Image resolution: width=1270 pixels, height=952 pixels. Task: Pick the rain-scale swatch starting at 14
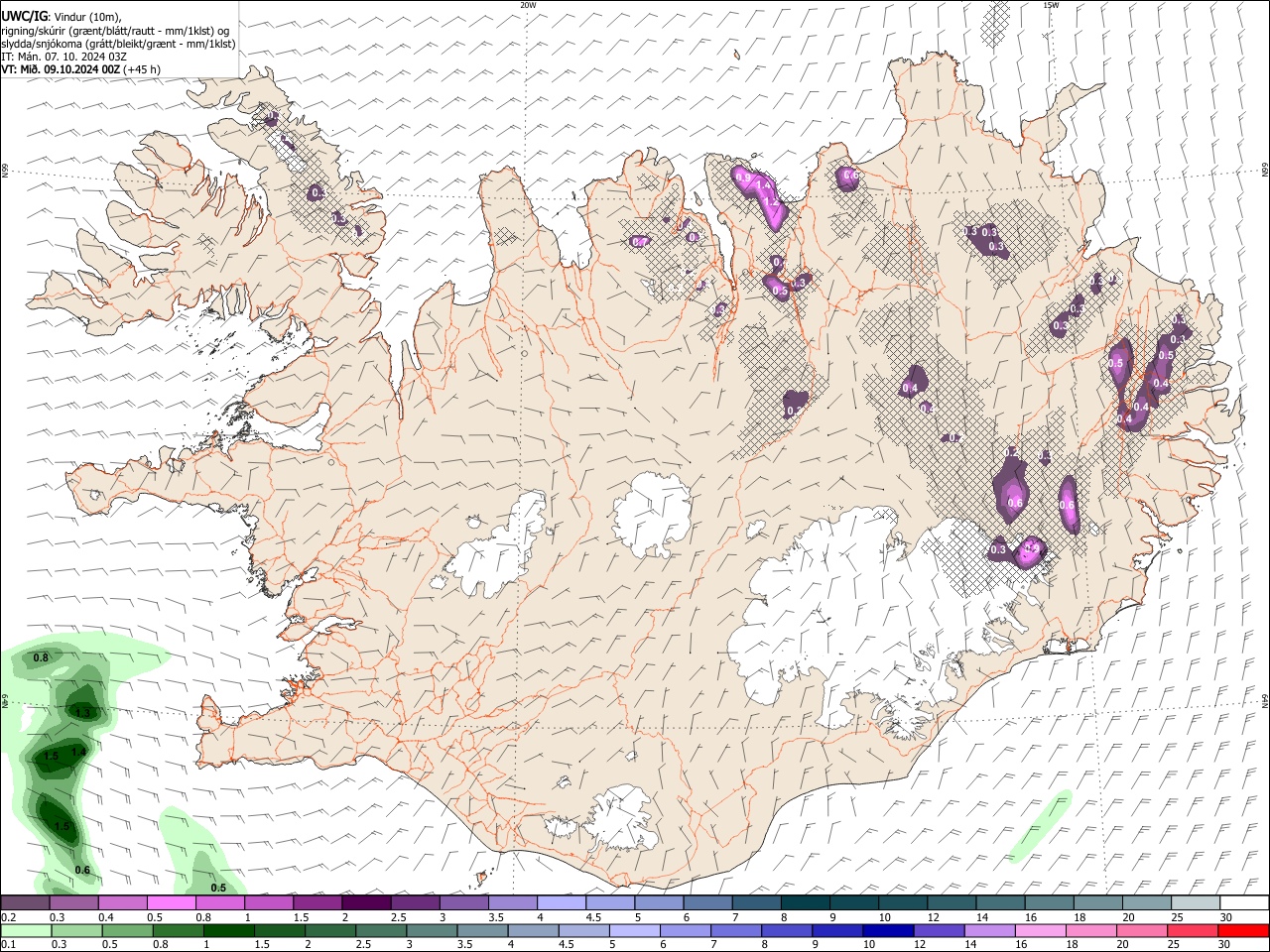[989, 930]
